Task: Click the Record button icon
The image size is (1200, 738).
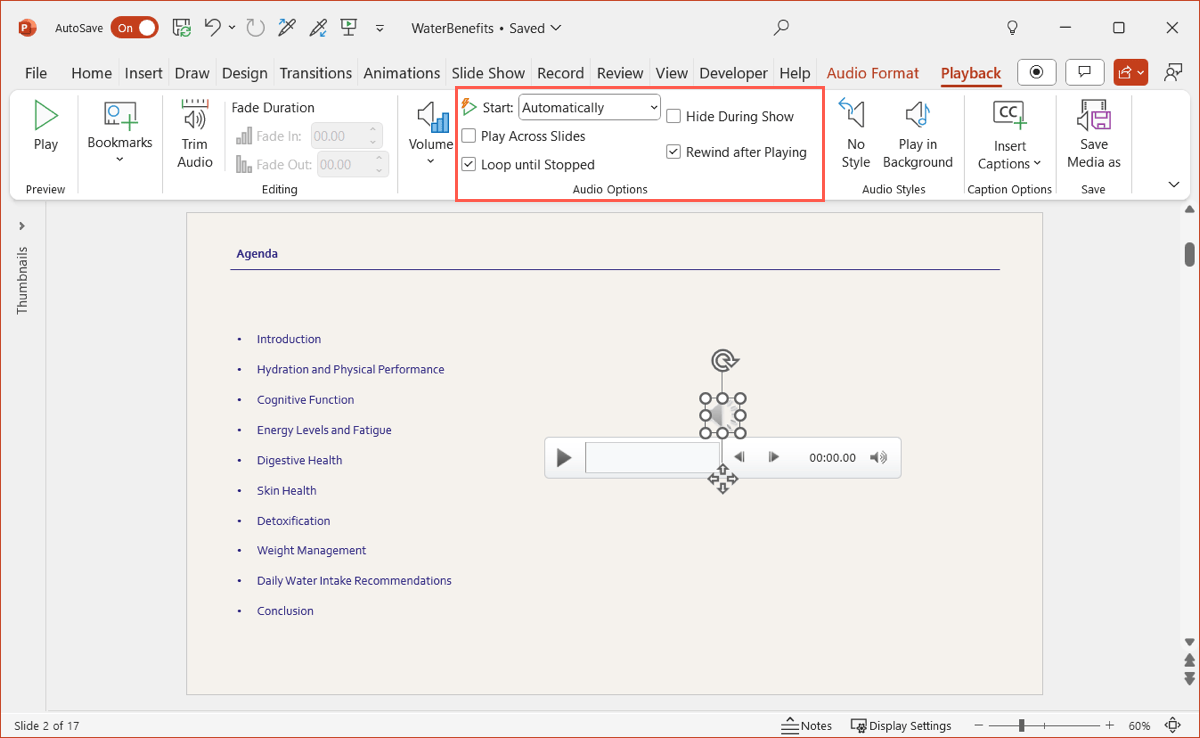Action: [1037, 72]
